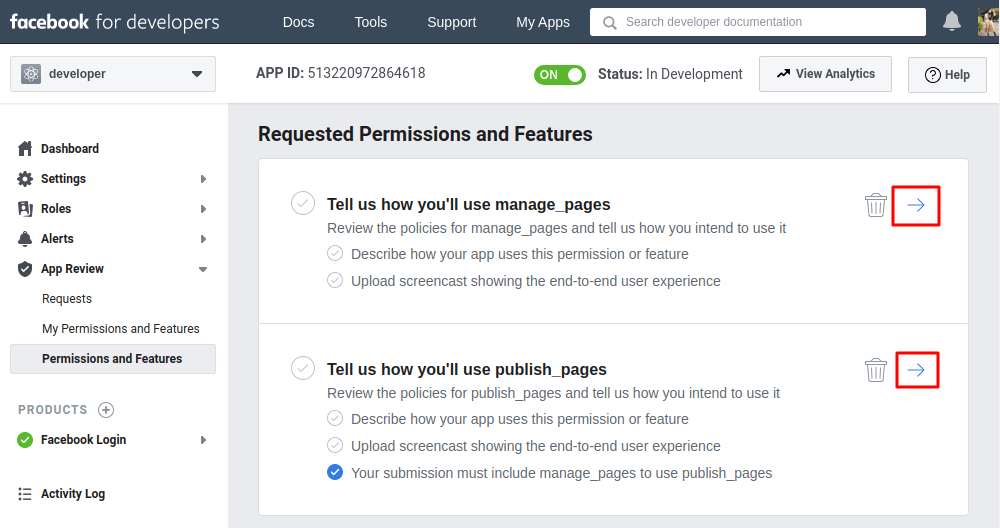Click check beside publish_pages Upload screencast
This screenshot has height=528, width=1000.
[x=335, y=445]
